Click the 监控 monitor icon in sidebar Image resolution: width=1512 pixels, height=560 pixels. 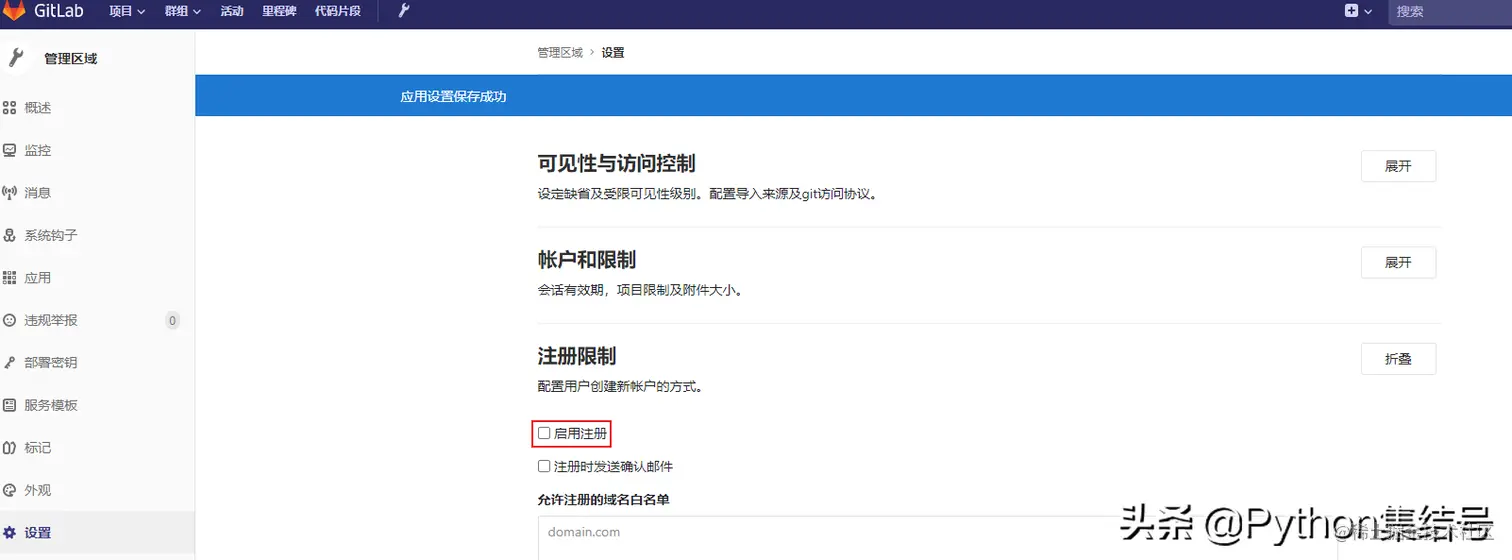pos(10,150)
